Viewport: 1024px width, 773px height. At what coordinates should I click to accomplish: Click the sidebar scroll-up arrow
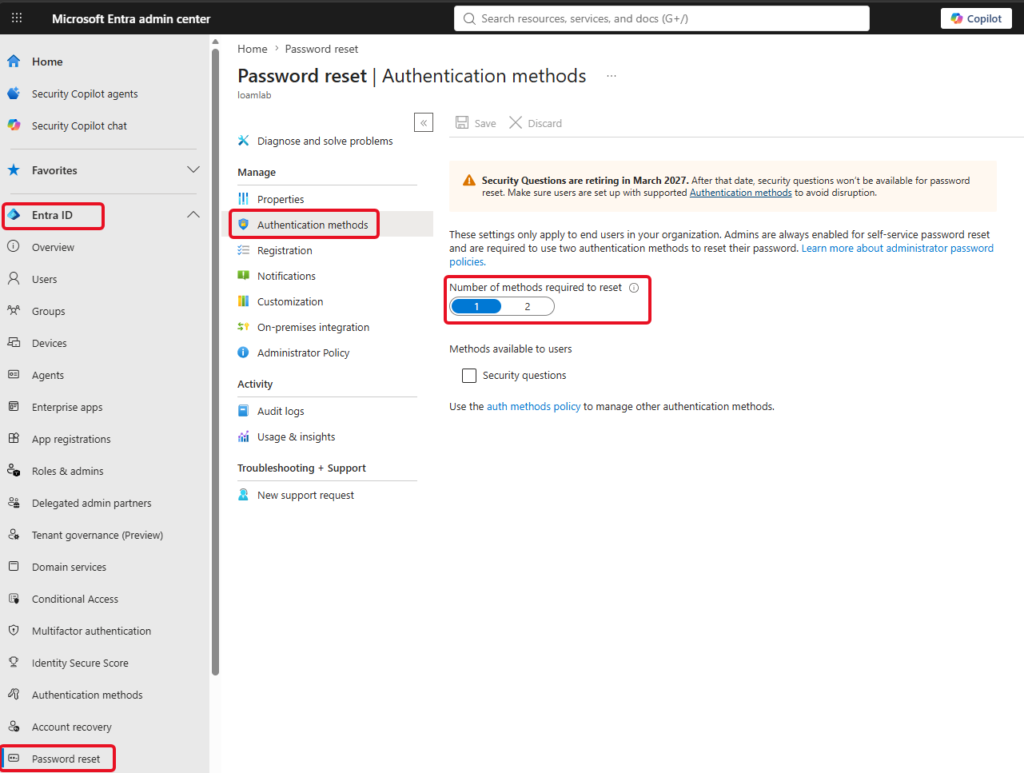pyautogui.click(x=216, y=42)
